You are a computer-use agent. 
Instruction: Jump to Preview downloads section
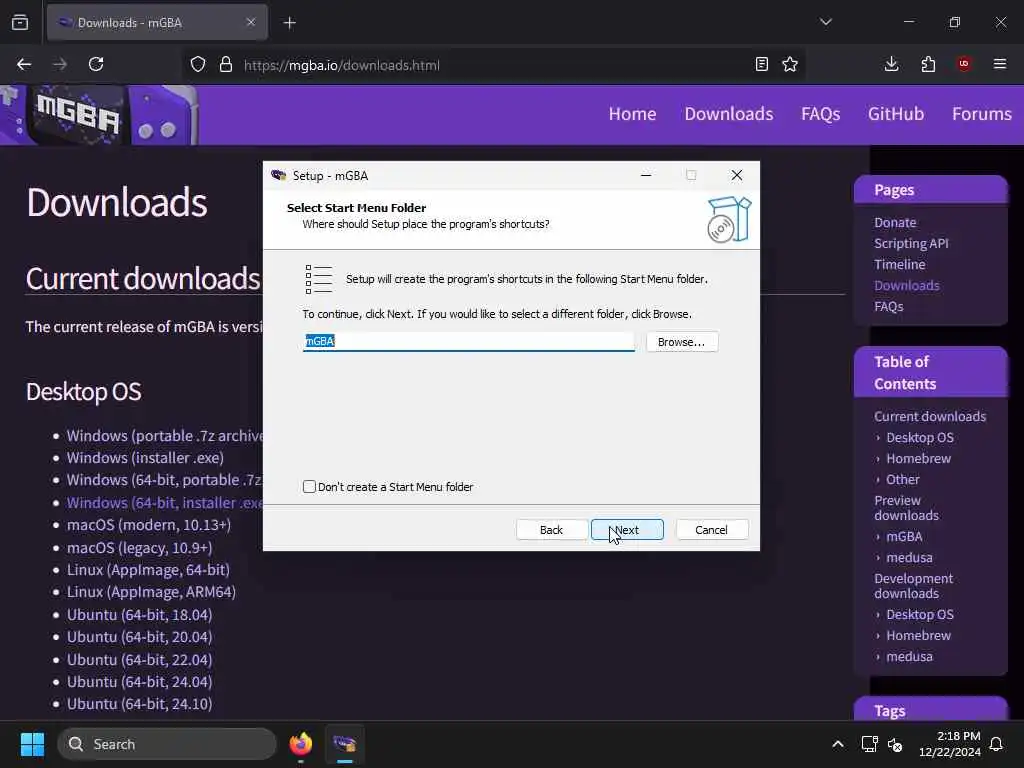pos(906,508)
